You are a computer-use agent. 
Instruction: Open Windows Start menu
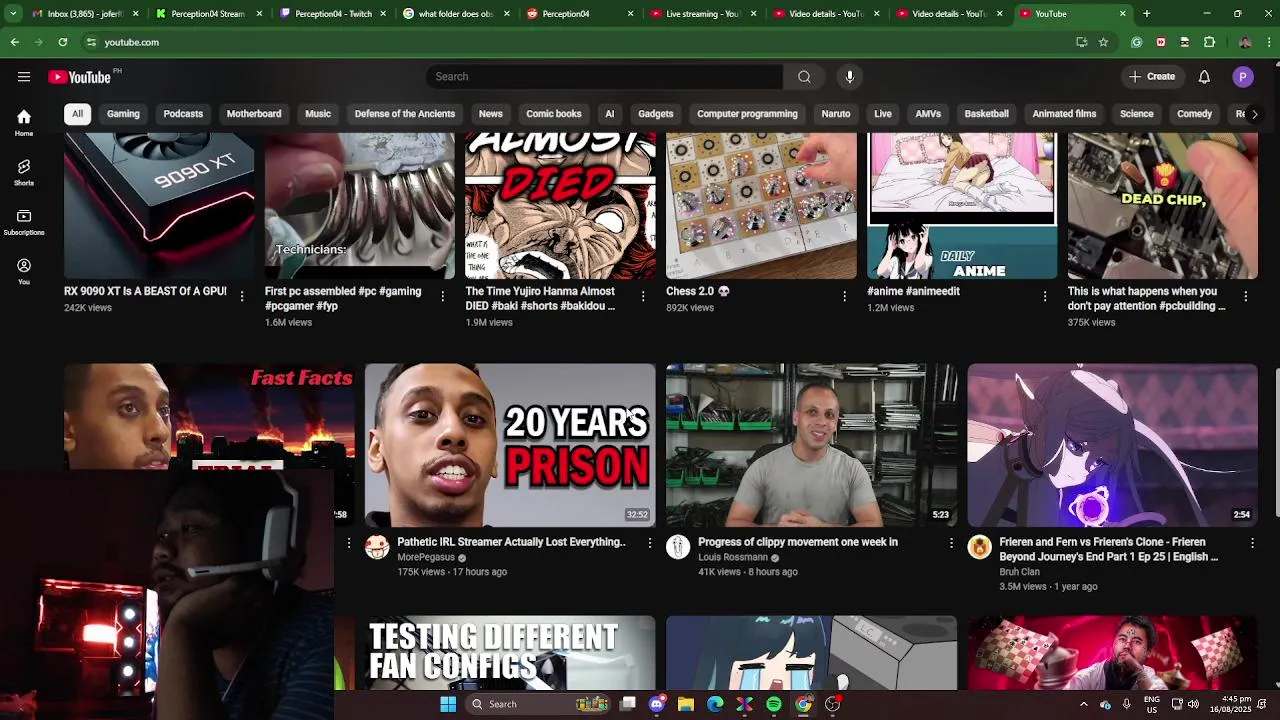tap(448, 704)
